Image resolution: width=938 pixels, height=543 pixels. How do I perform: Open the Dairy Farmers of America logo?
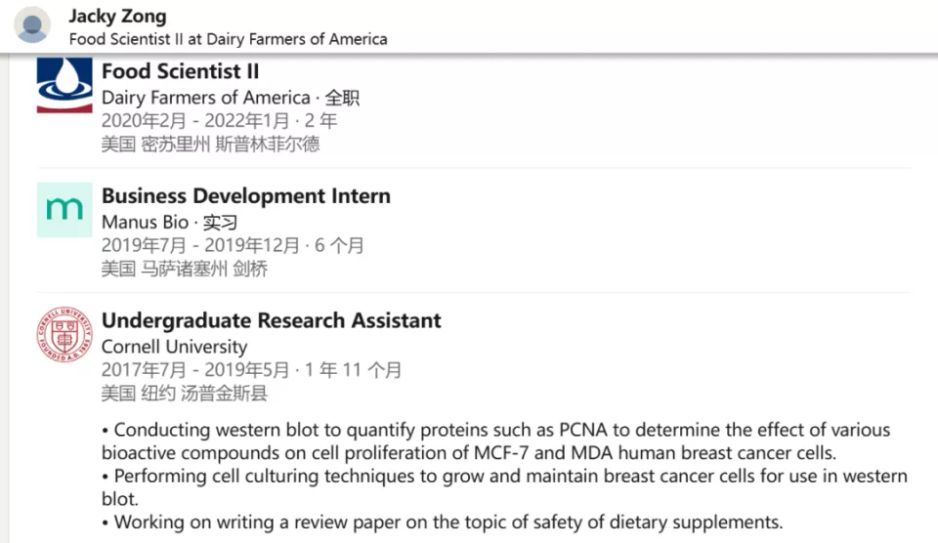[64, 85]
